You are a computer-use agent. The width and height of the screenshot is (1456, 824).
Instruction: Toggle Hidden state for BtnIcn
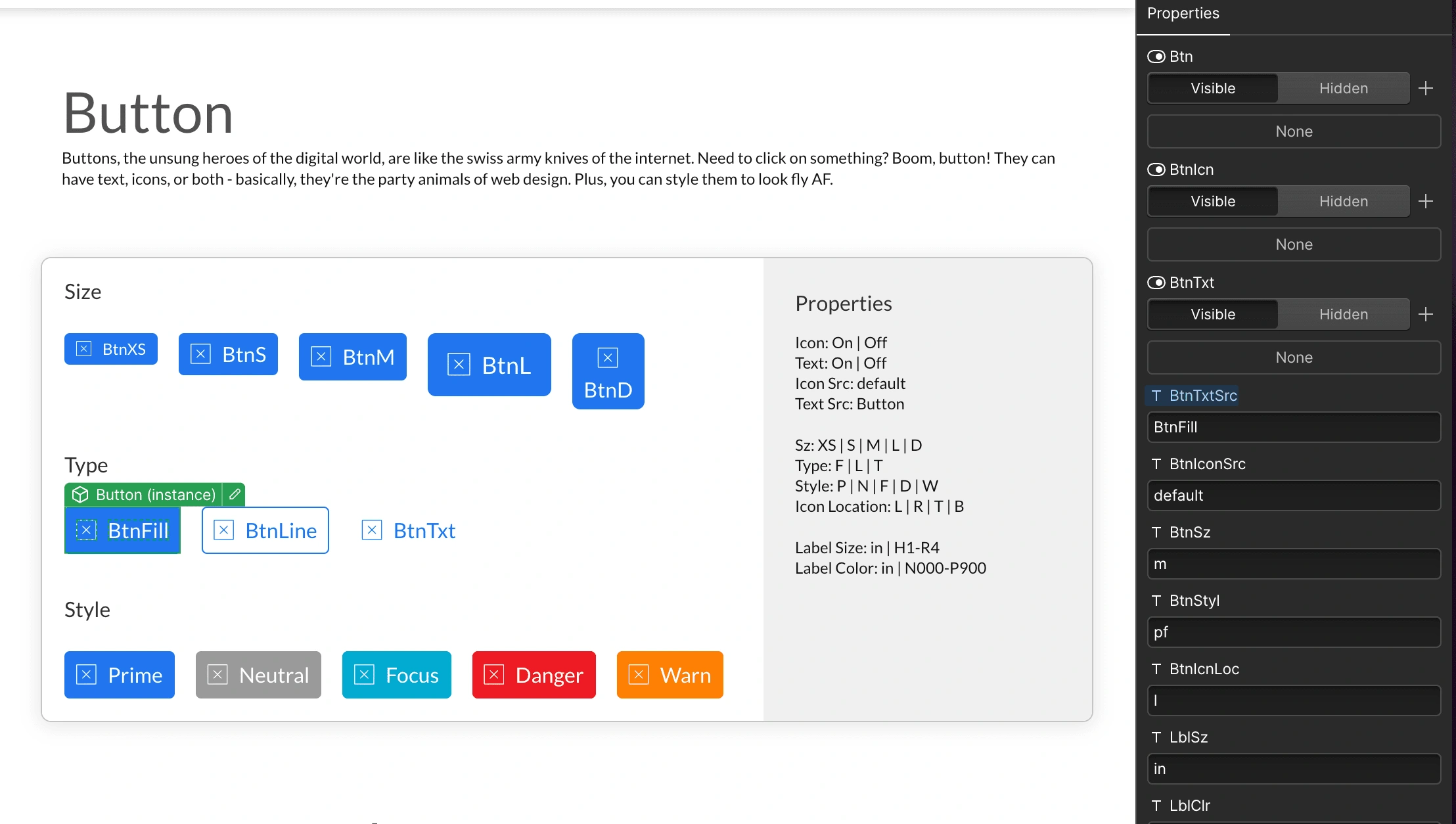[1343, 200]
